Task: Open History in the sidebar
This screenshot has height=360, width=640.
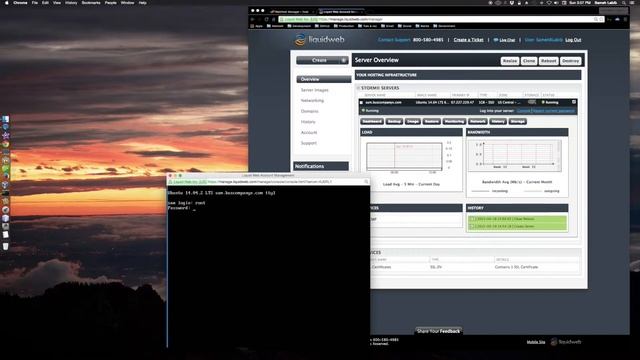Action: tap(308, 122)
